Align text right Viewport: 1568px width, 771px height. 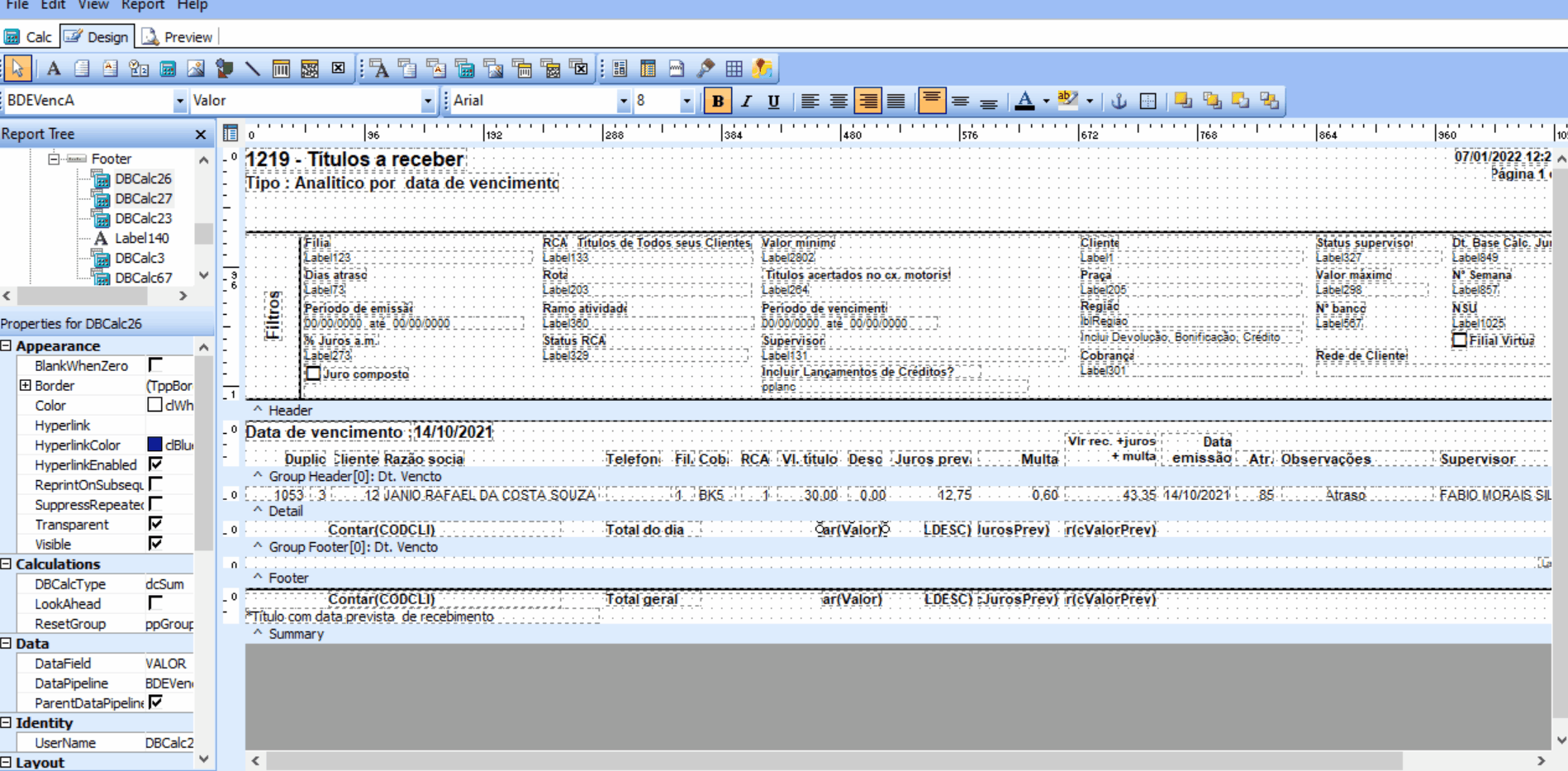(867, 101)
